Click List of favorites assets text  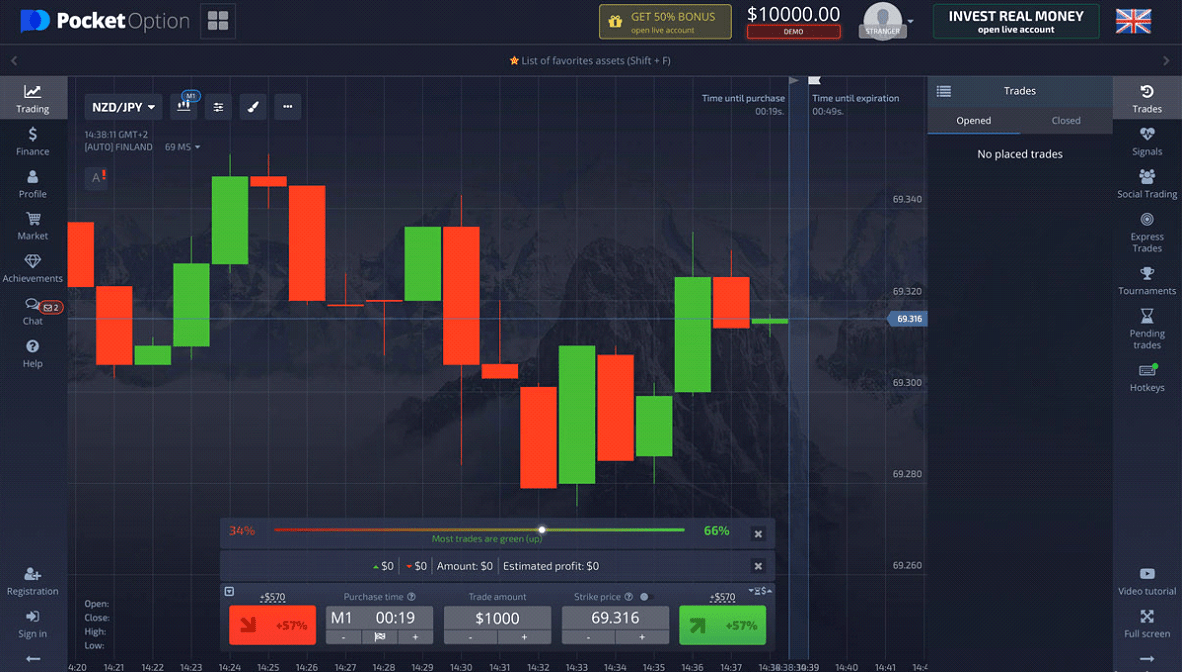coord(590,60)
